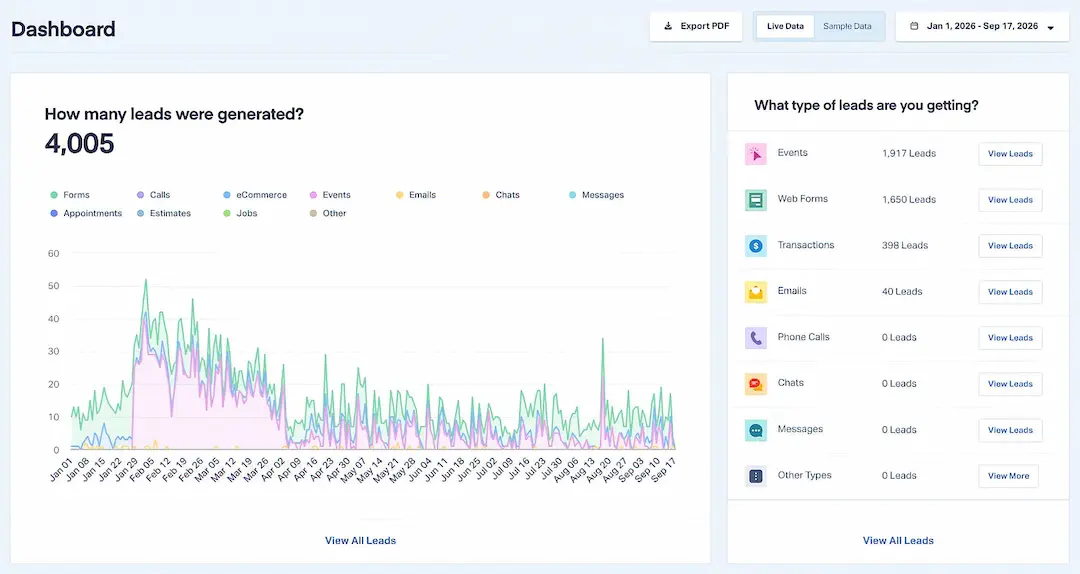Click the Other Types icon
This screenshot has width=1080, height=574.
756,476
